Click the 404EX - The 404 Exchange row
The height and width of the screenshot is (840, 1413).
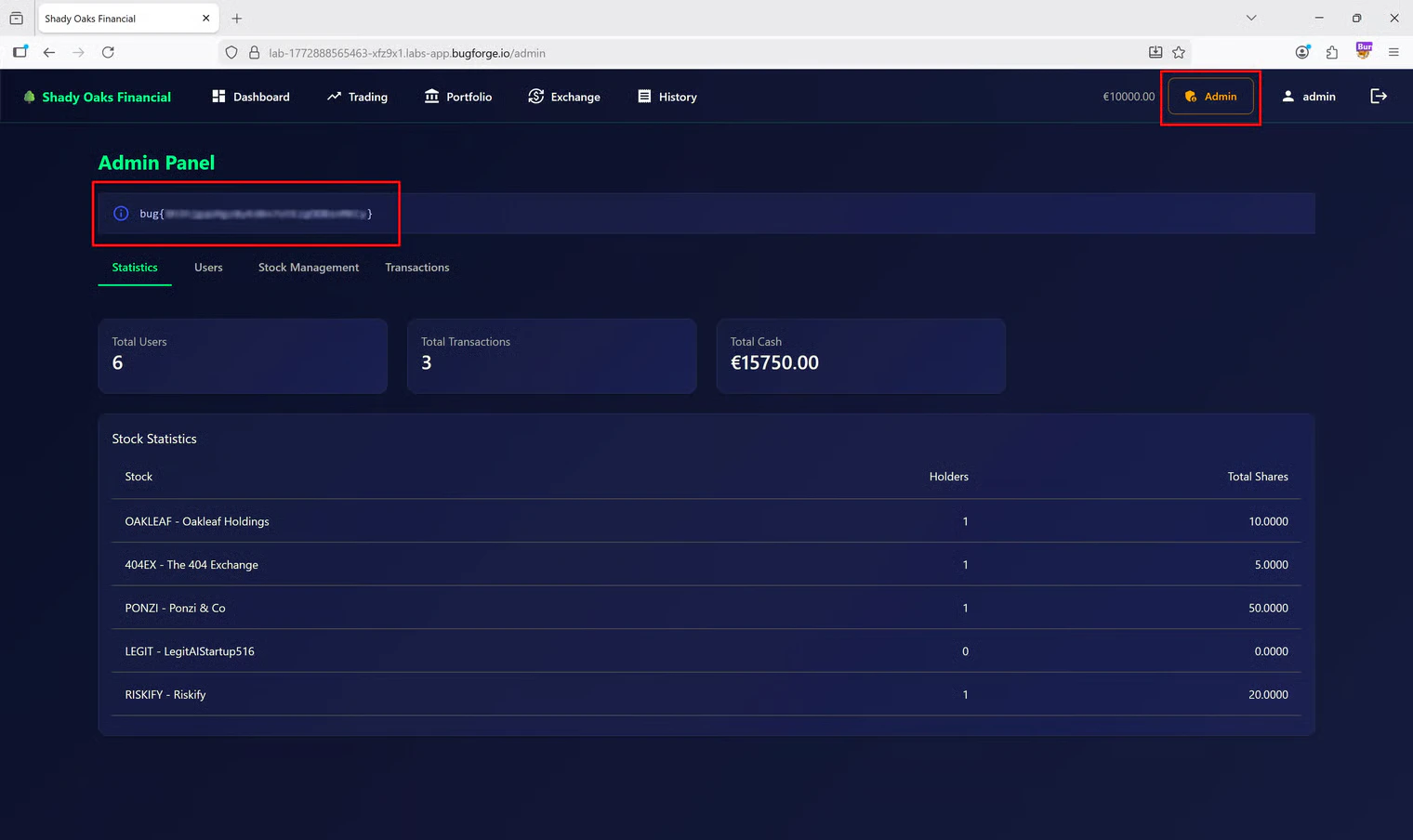pos(706,565)
